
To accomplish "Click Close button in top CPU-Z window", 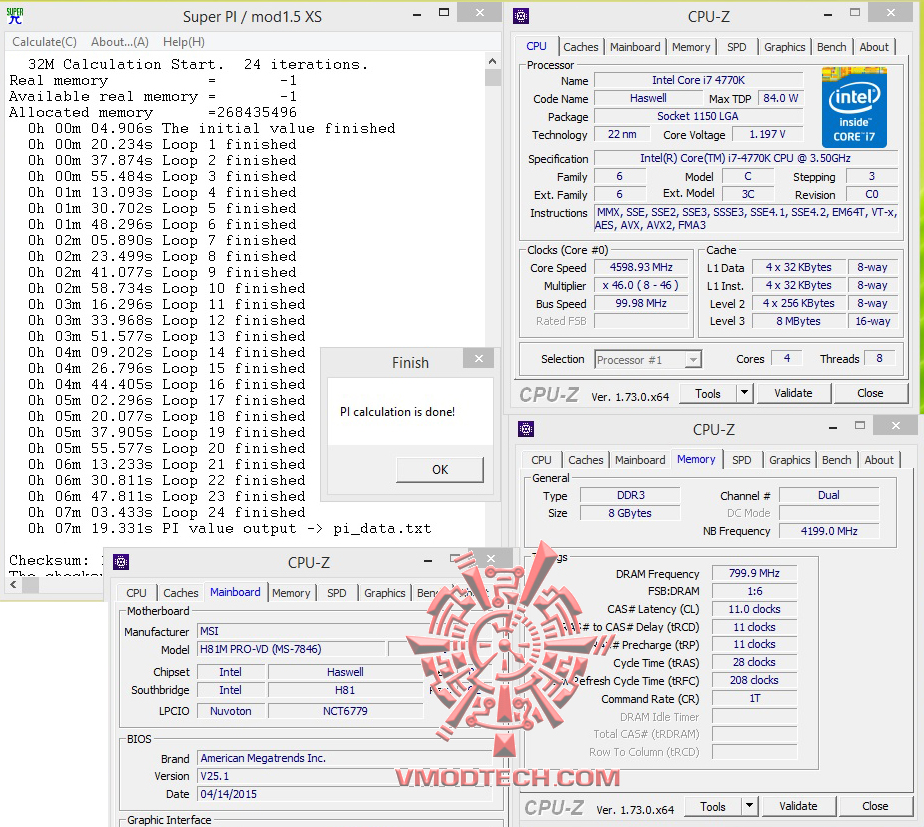I will click(870, 393).
